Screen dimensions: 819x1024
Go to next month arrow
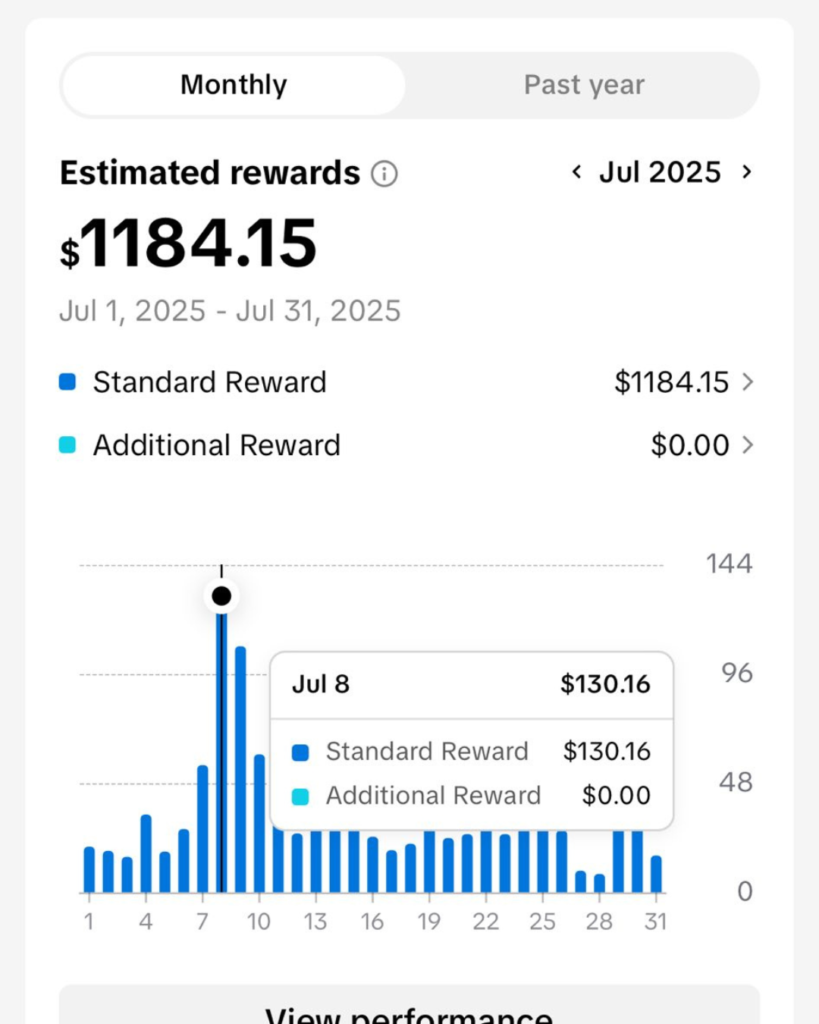point(746,172)
